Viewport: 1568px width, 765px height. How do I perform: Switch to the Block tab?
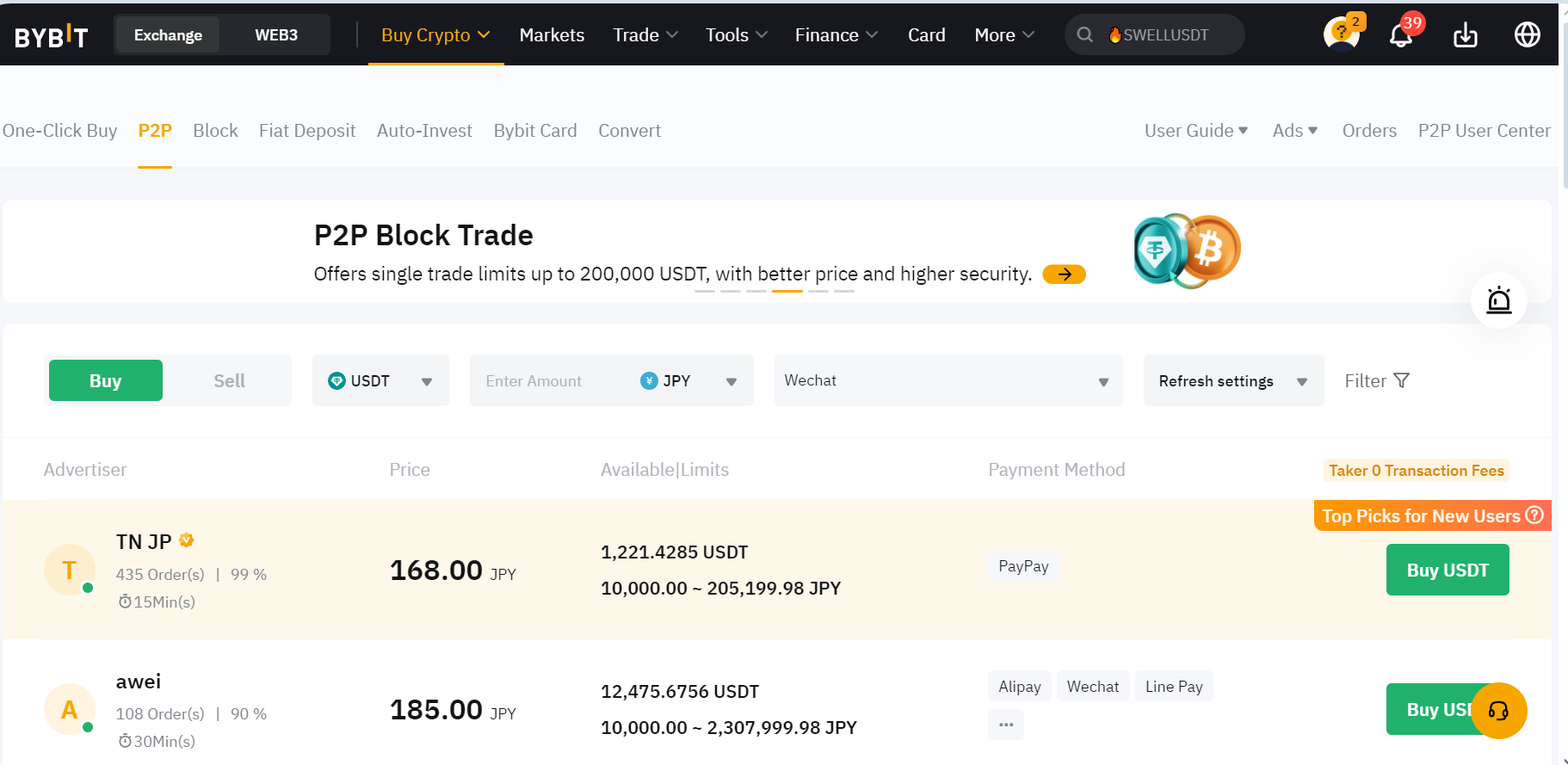[215, 131]
